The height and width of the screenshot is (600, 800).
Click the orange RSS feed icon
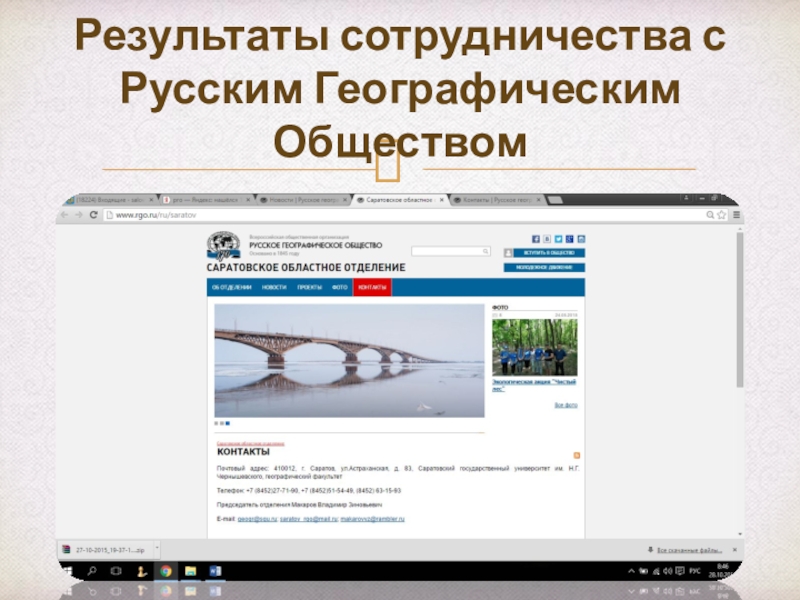(576, 453)
